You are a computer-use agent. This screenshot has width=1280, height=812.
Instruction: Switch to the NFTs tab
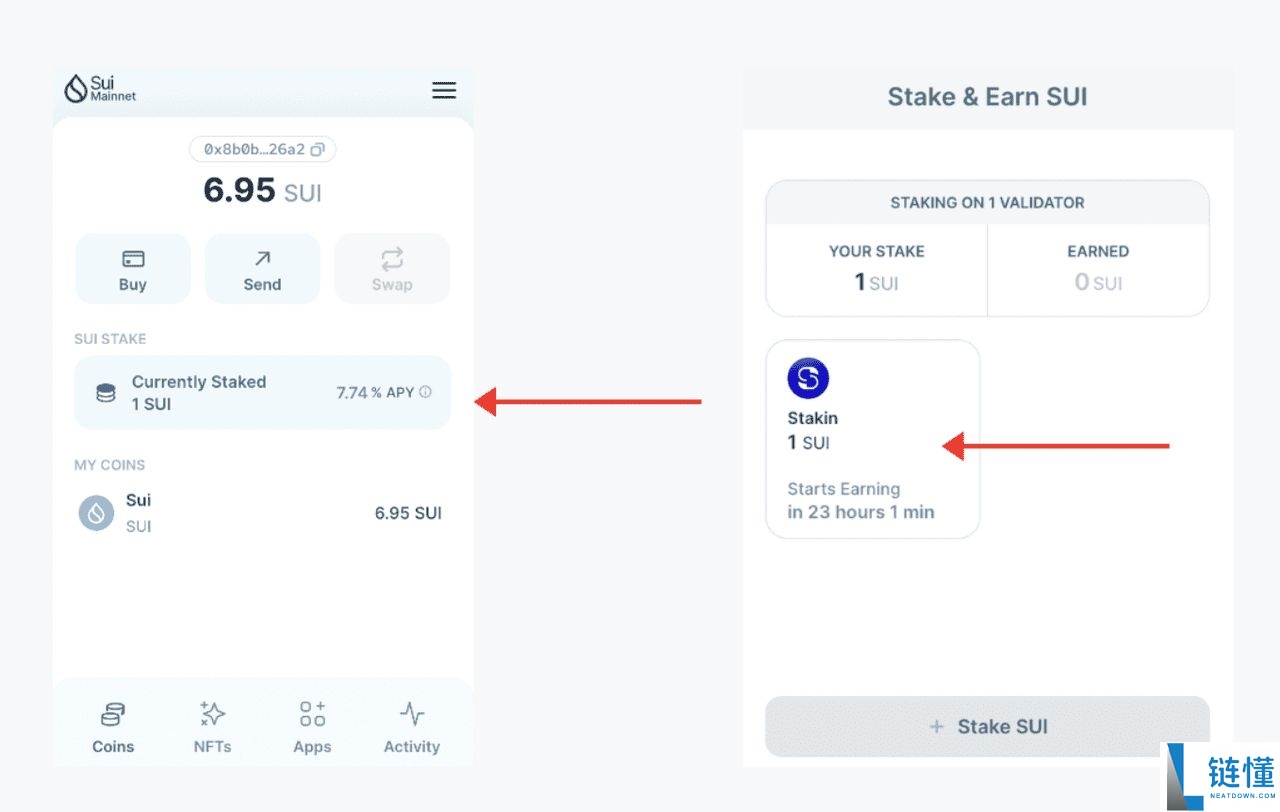point(212,728)
